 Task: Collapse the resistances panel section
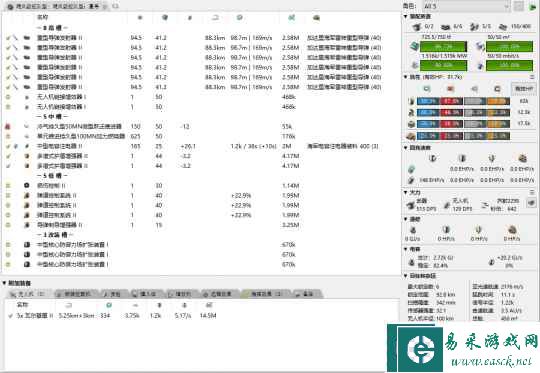pos(405,77)
